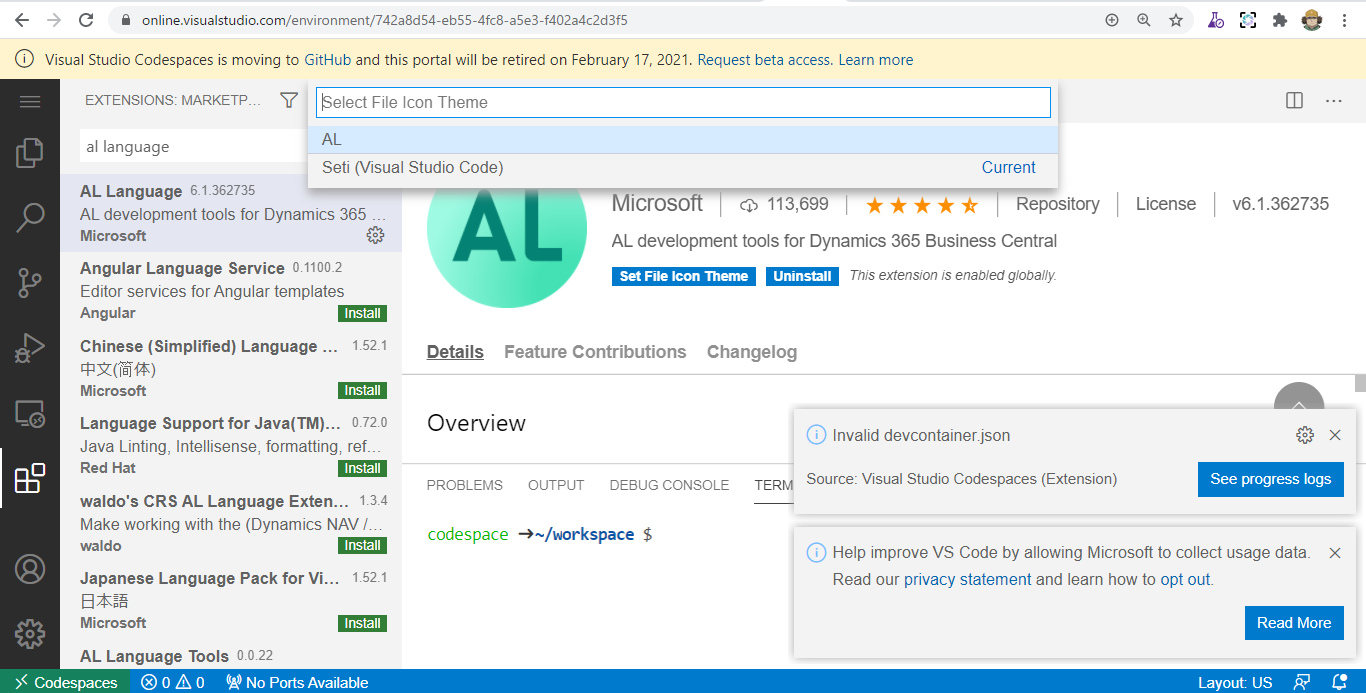Image resolution: width=1366 pixels, height=693 pixels.
Task: Open the Accounts icon in activity bar
Action: tap(30, 568)
